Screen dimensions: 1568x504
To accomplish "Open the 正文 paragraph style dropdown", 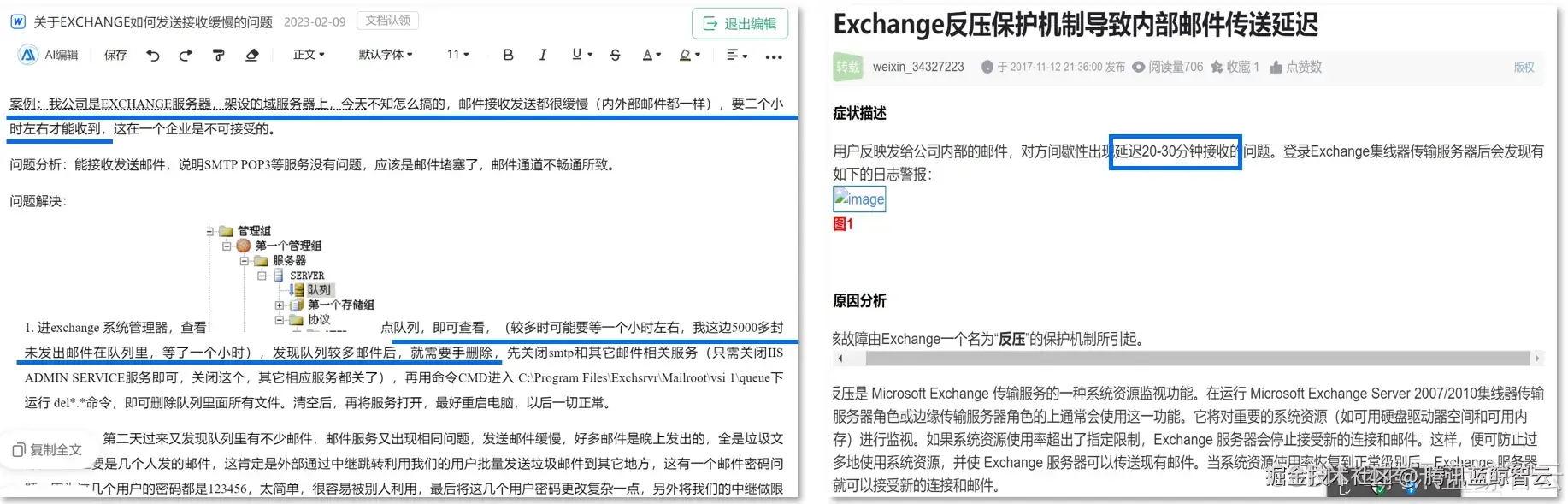I will pos(309,55).
